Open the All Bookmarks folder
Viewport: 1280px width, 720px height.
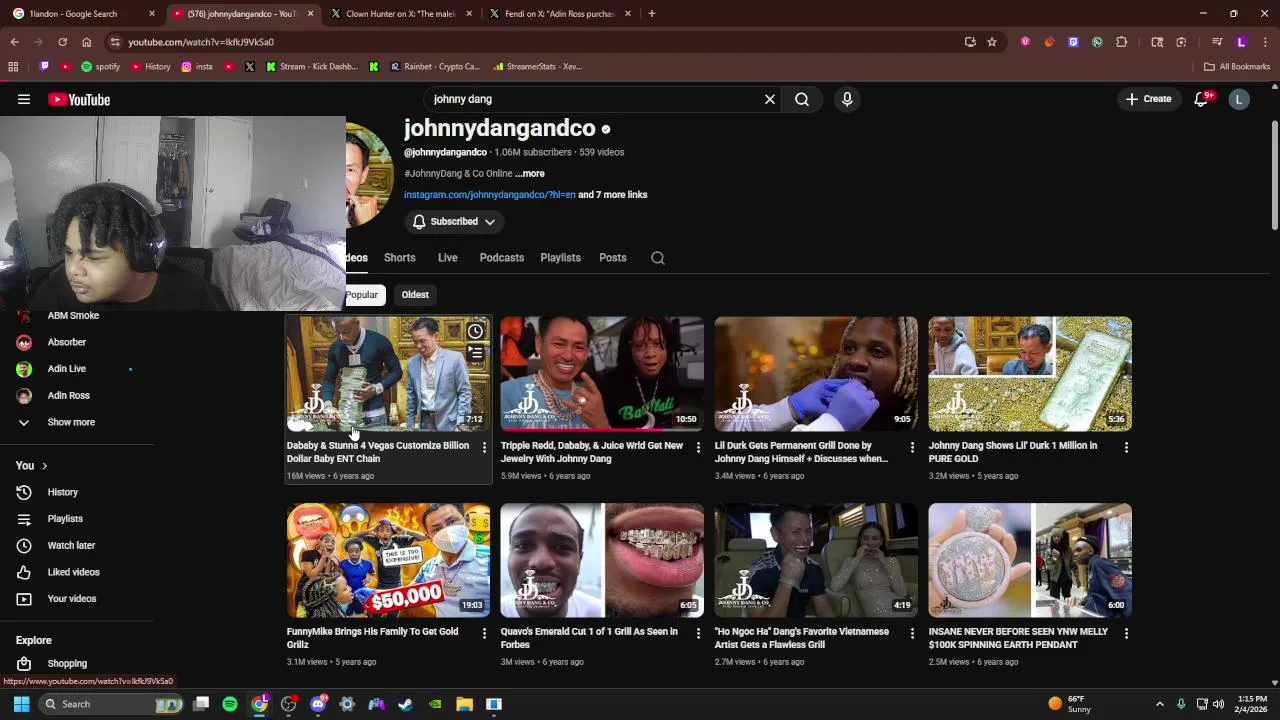[x=1237, y=67]
